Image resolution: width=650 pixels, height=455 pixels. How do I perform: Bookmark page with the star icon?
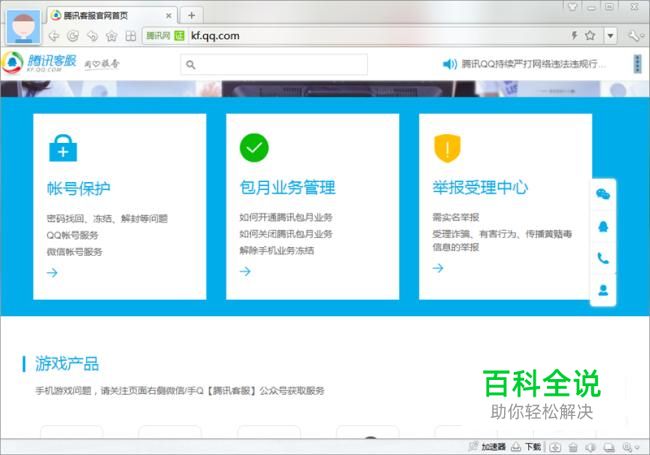[x=590, y=36]
